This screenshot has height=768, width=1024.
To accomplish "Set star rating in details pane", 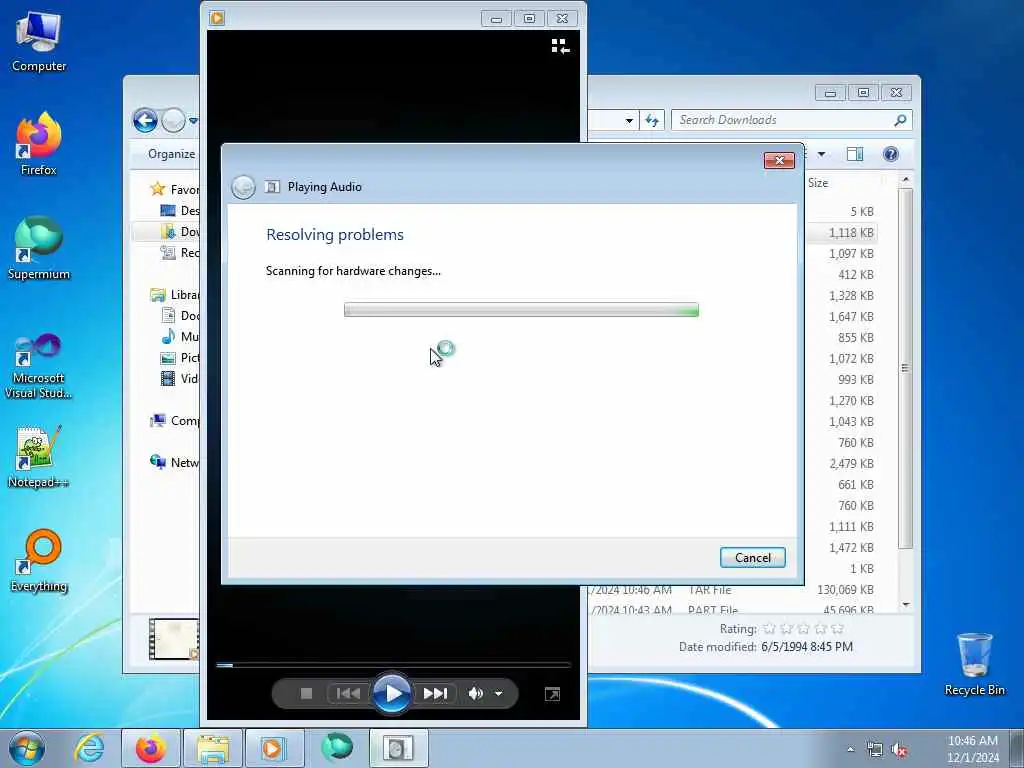I will point(803,629).
